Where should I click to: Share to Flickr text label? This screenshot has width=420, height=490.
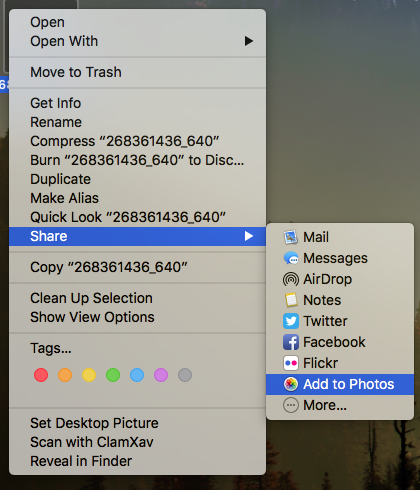[320, 363]
